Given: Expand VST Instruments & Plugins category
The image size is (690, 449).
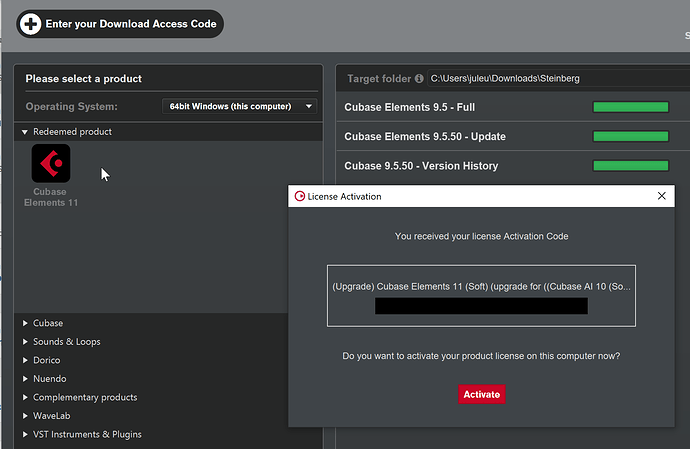Looking at the screenshot, I should click(25, 434).
